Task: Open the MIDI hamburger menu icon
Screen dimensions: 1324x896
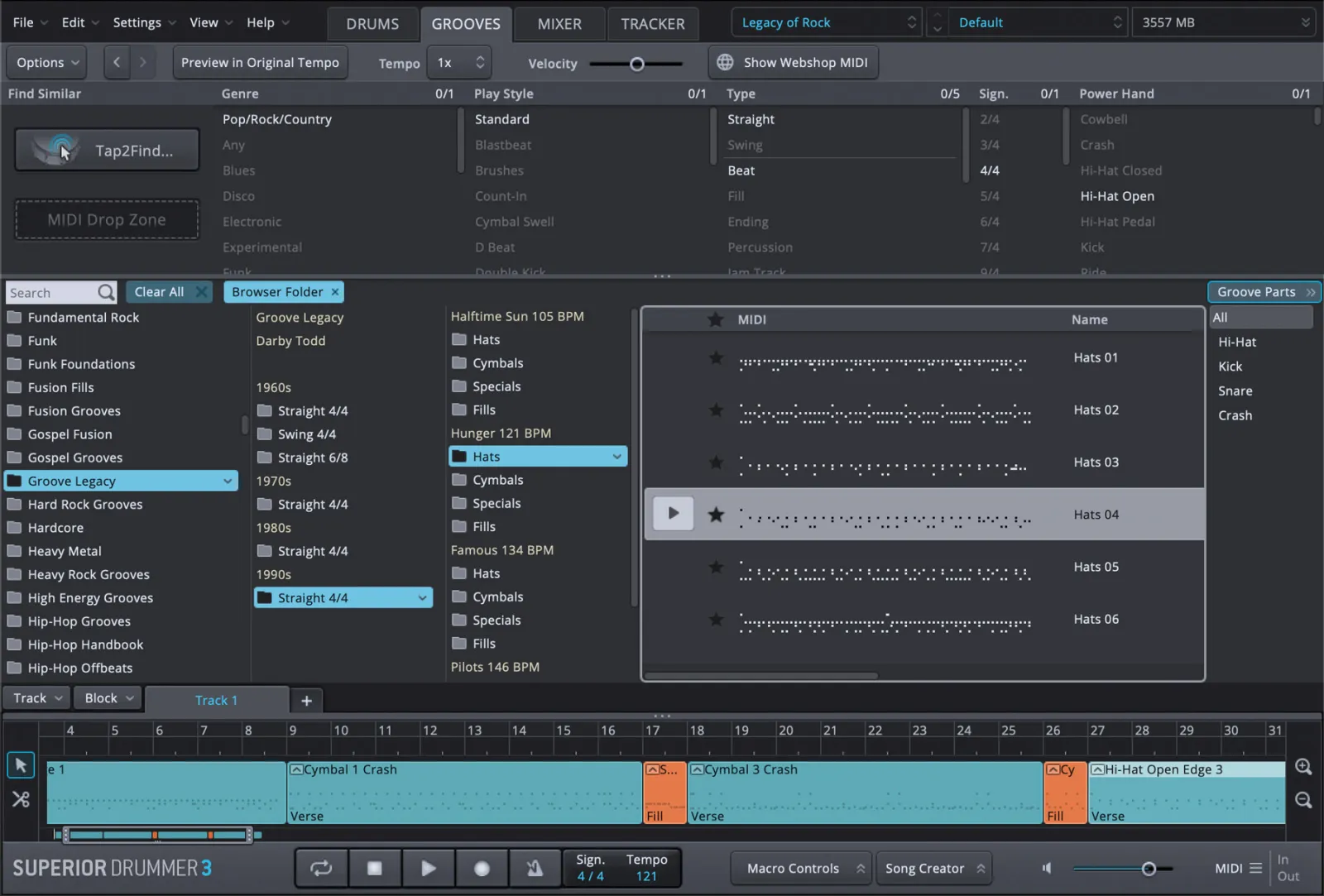Action: point(1255,868)
